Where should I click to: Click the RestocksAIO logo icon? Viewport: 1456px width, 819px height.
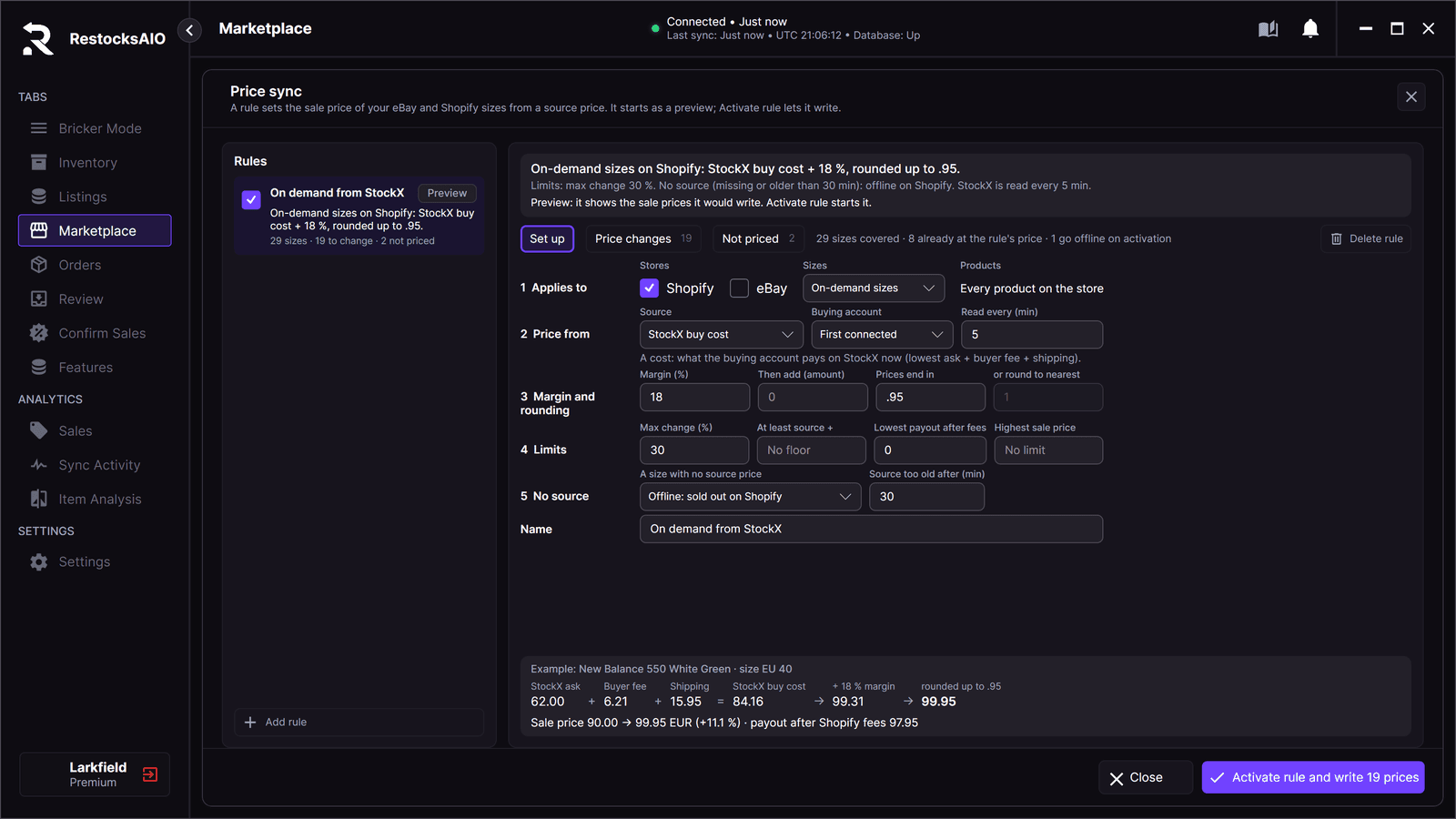tap(38, 38)
